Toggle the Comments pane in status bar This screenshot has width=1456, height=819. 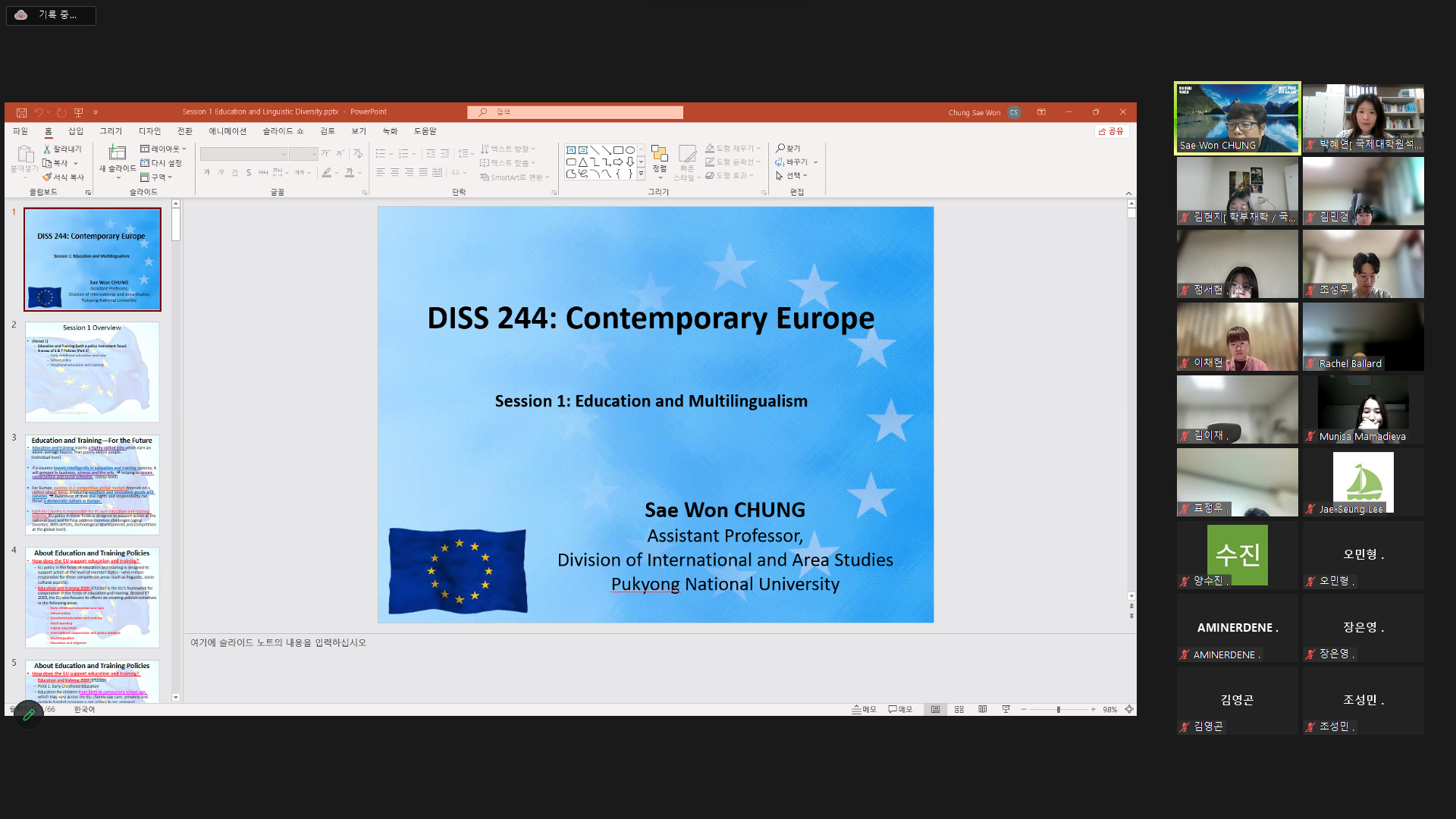coord(900,710)
